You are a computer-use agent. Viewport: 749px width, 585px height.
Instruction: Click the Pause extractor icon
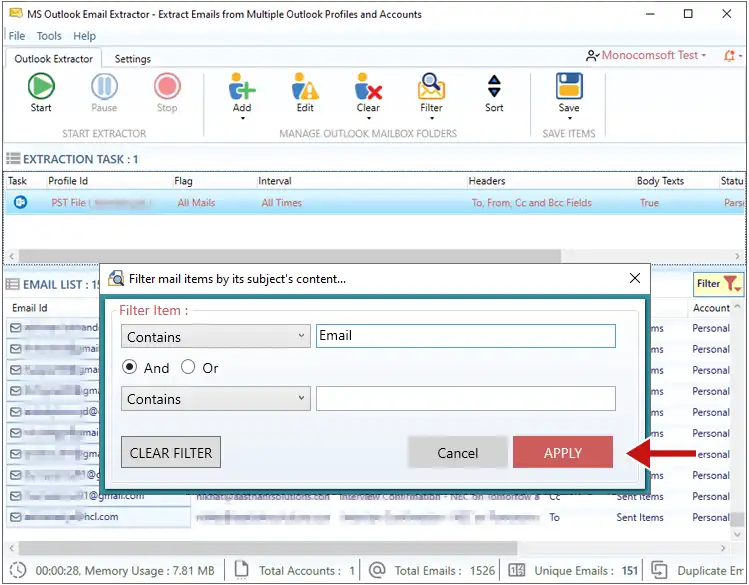click(x=104, y=86)
